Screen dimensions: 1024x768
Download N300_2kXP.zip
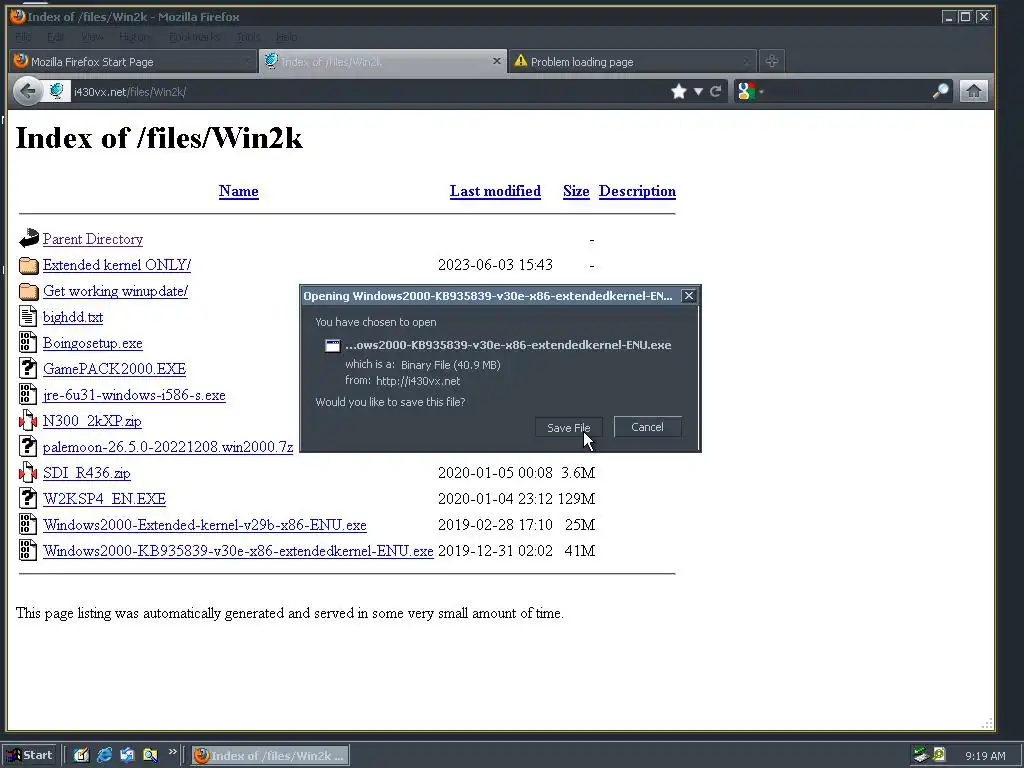(x=92, y=421)
